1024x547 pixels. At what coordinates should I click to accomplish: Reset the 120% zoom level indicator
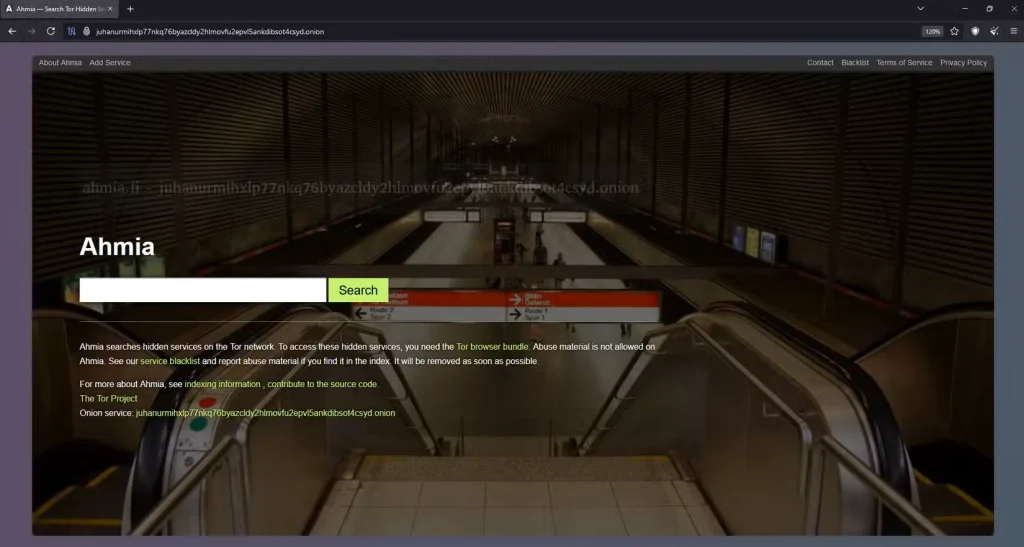(x=932, y=31)
